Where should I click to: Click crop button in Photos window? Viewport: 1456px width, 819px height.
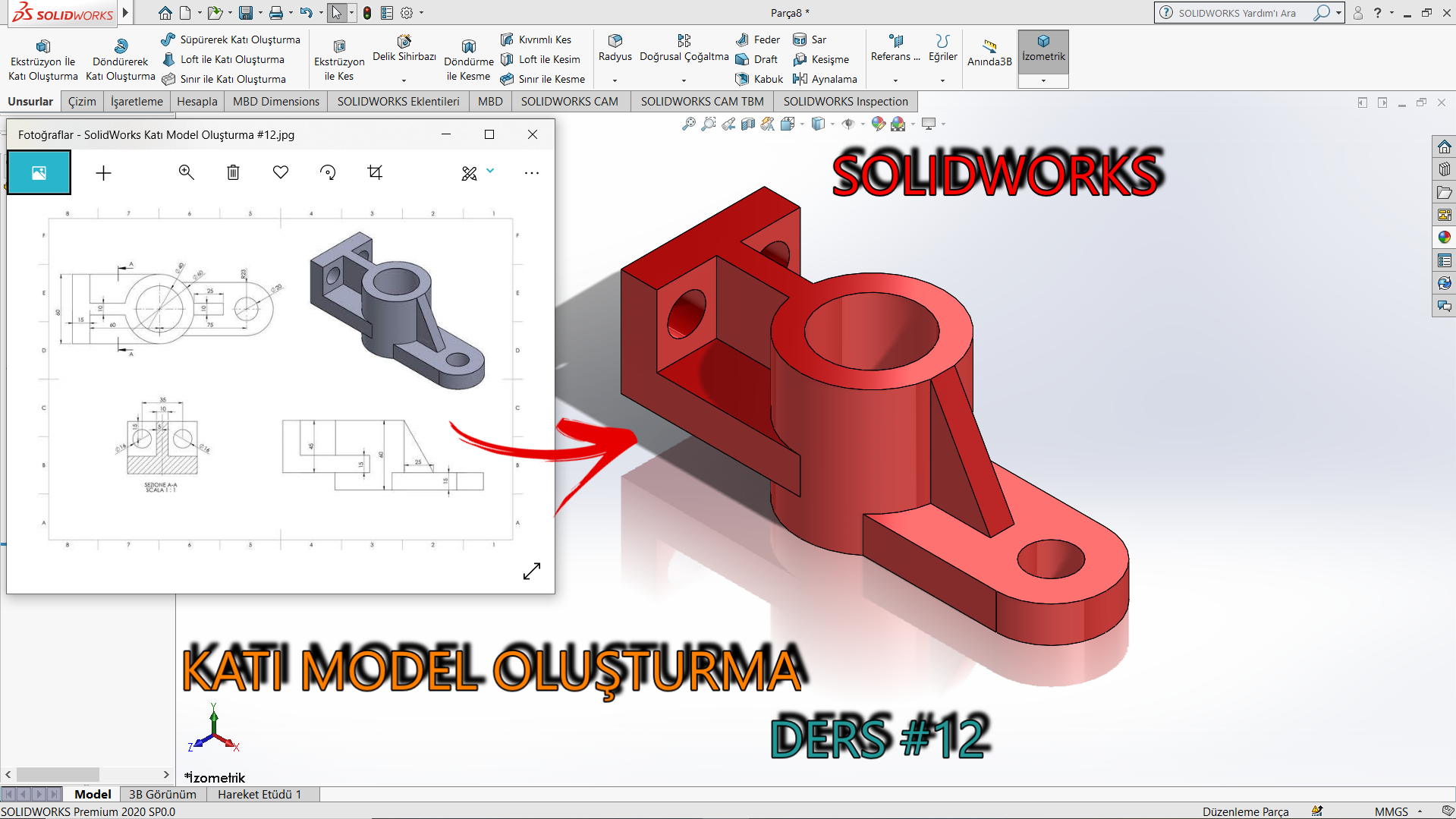pos(375,172)
